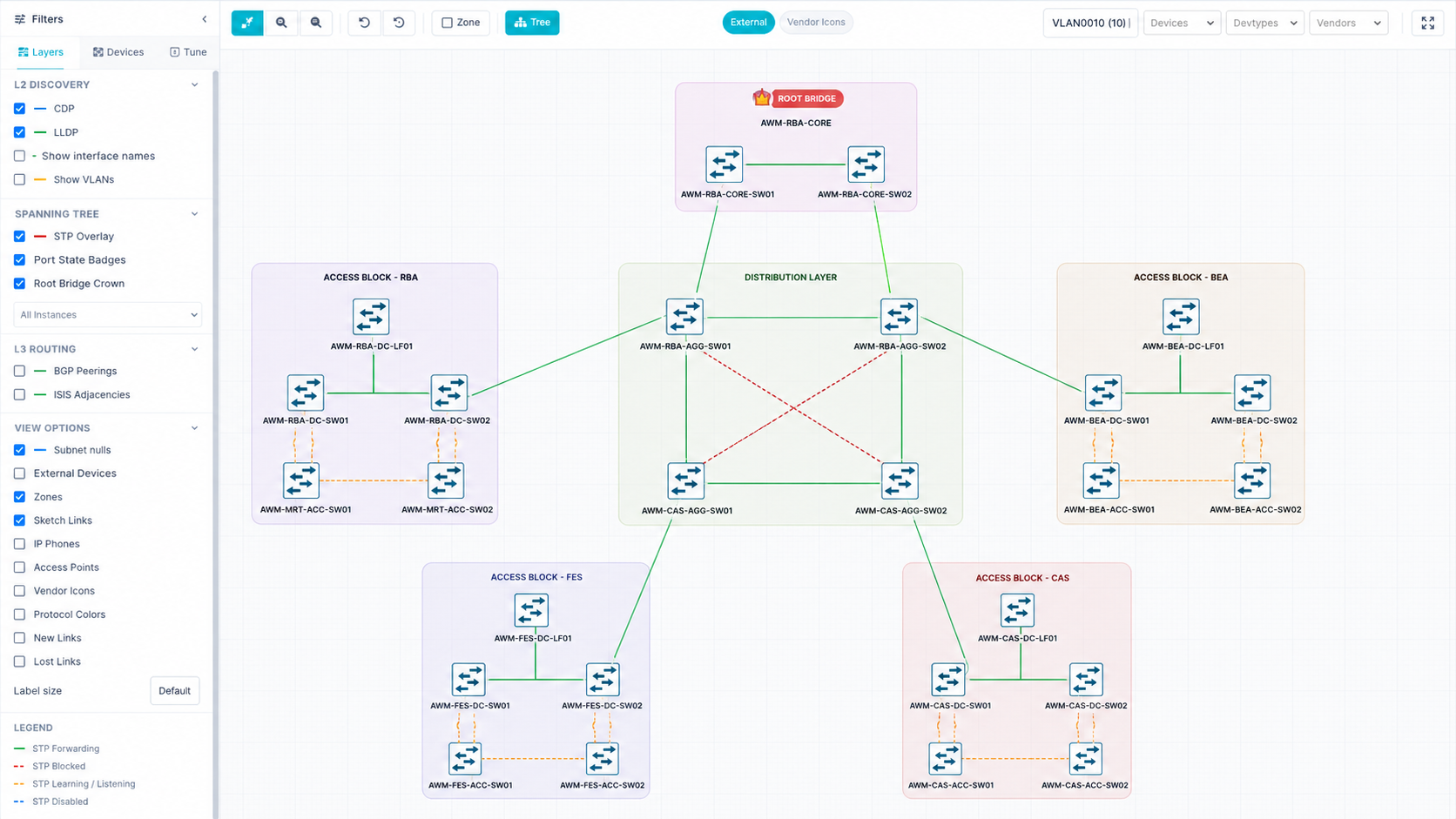
Task: Open the Devtypes filter dropdown
Action: click(x=1265, y=23)
